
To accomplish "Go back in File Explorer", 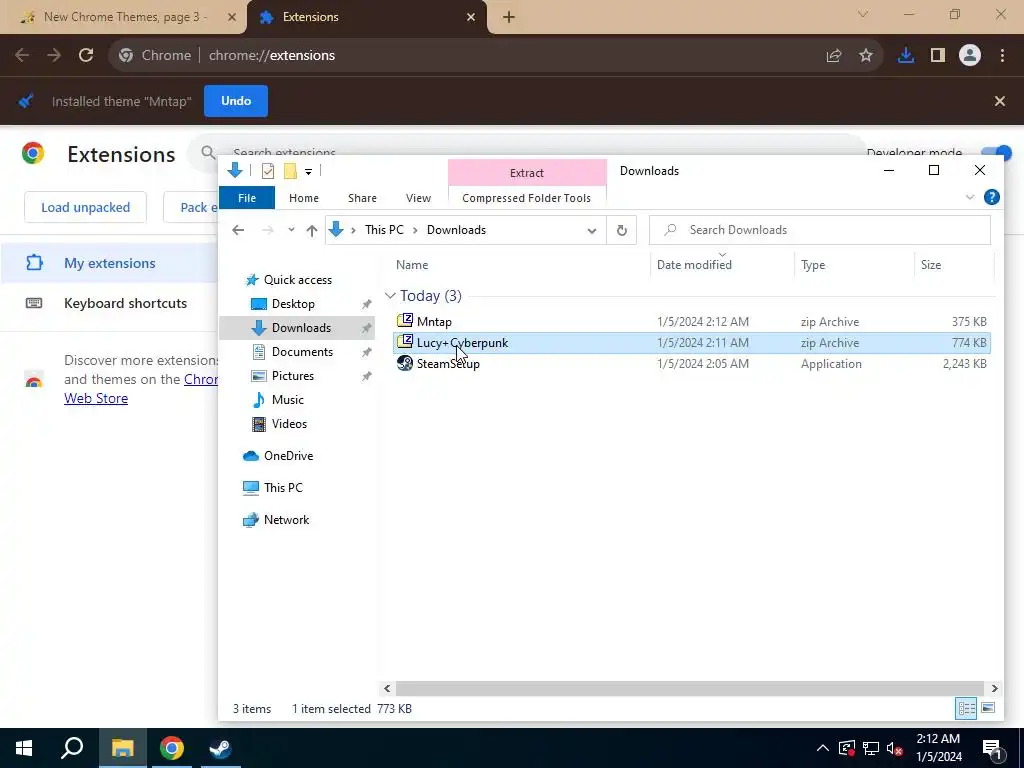I will click(x=238, y=230).
